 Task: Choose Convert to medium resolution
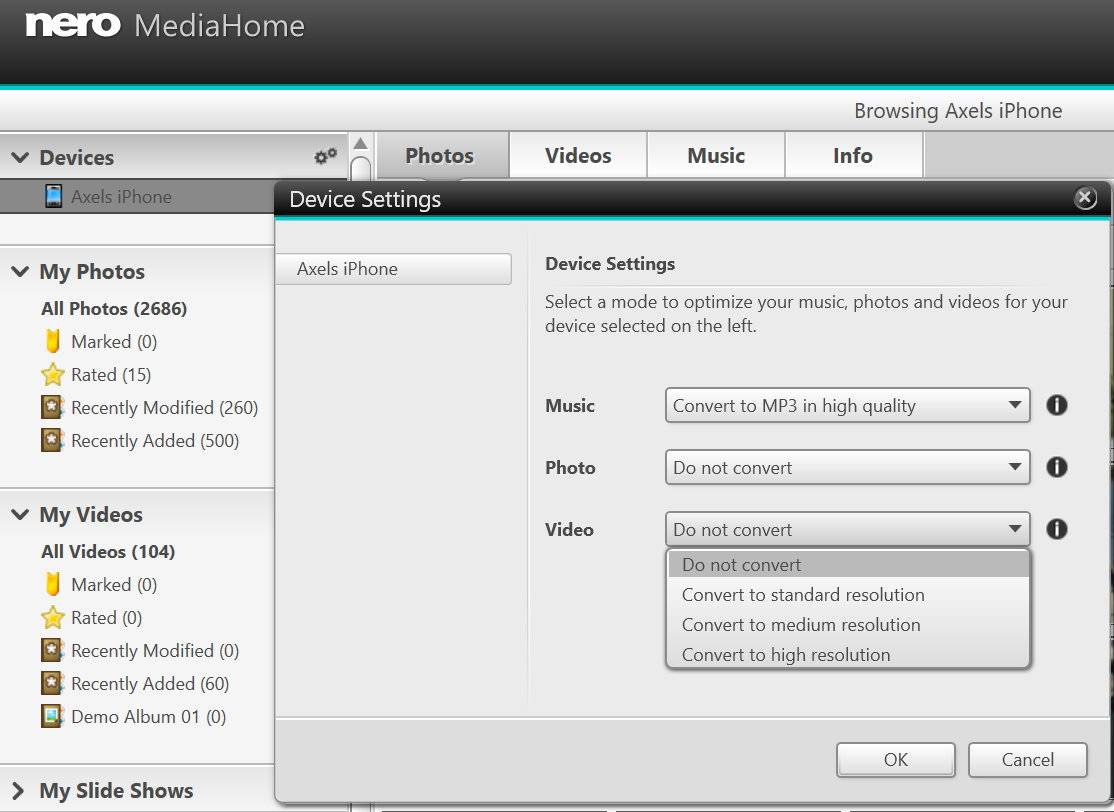pyautogui.click(x=848, y=624)
